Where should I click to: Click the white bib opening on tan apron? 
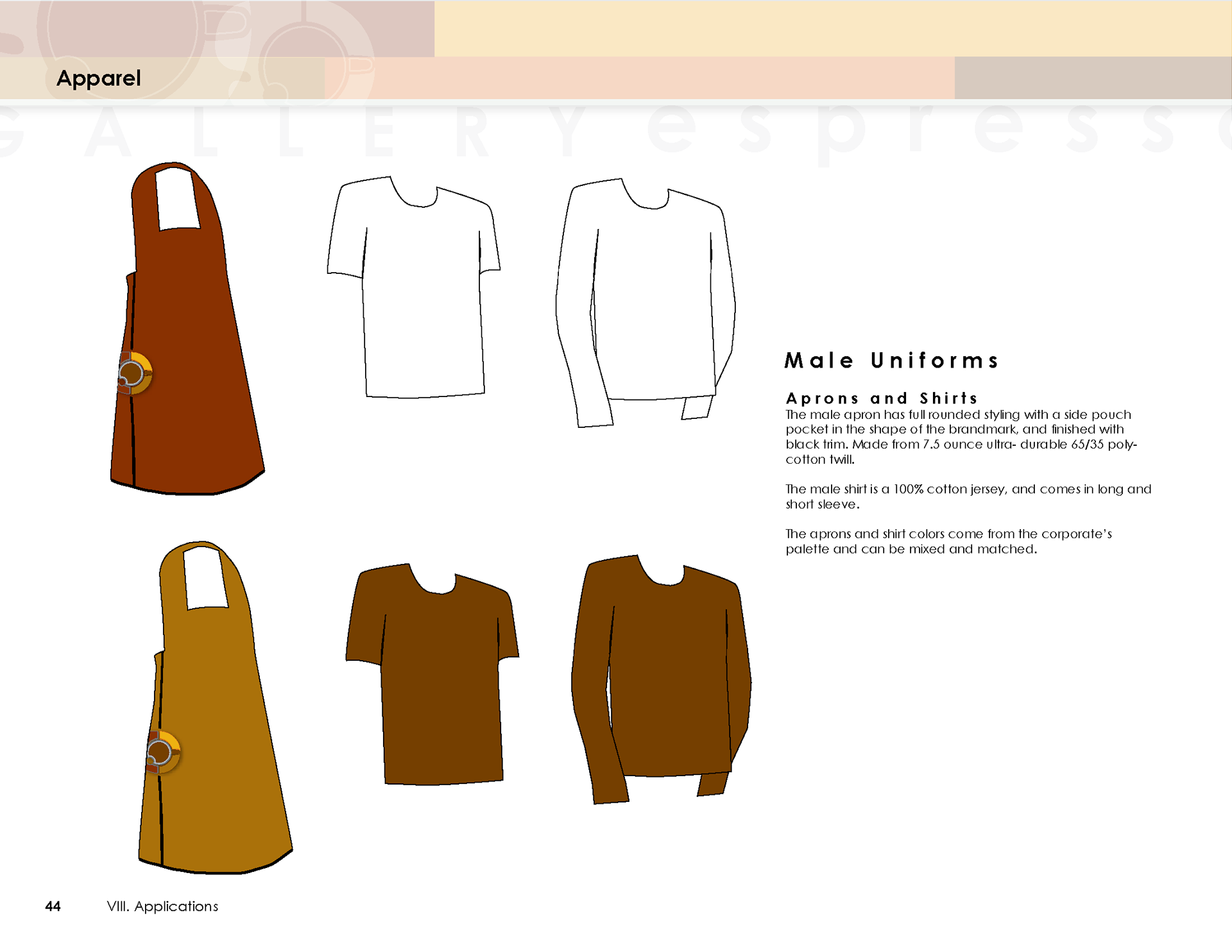(205, 577)
